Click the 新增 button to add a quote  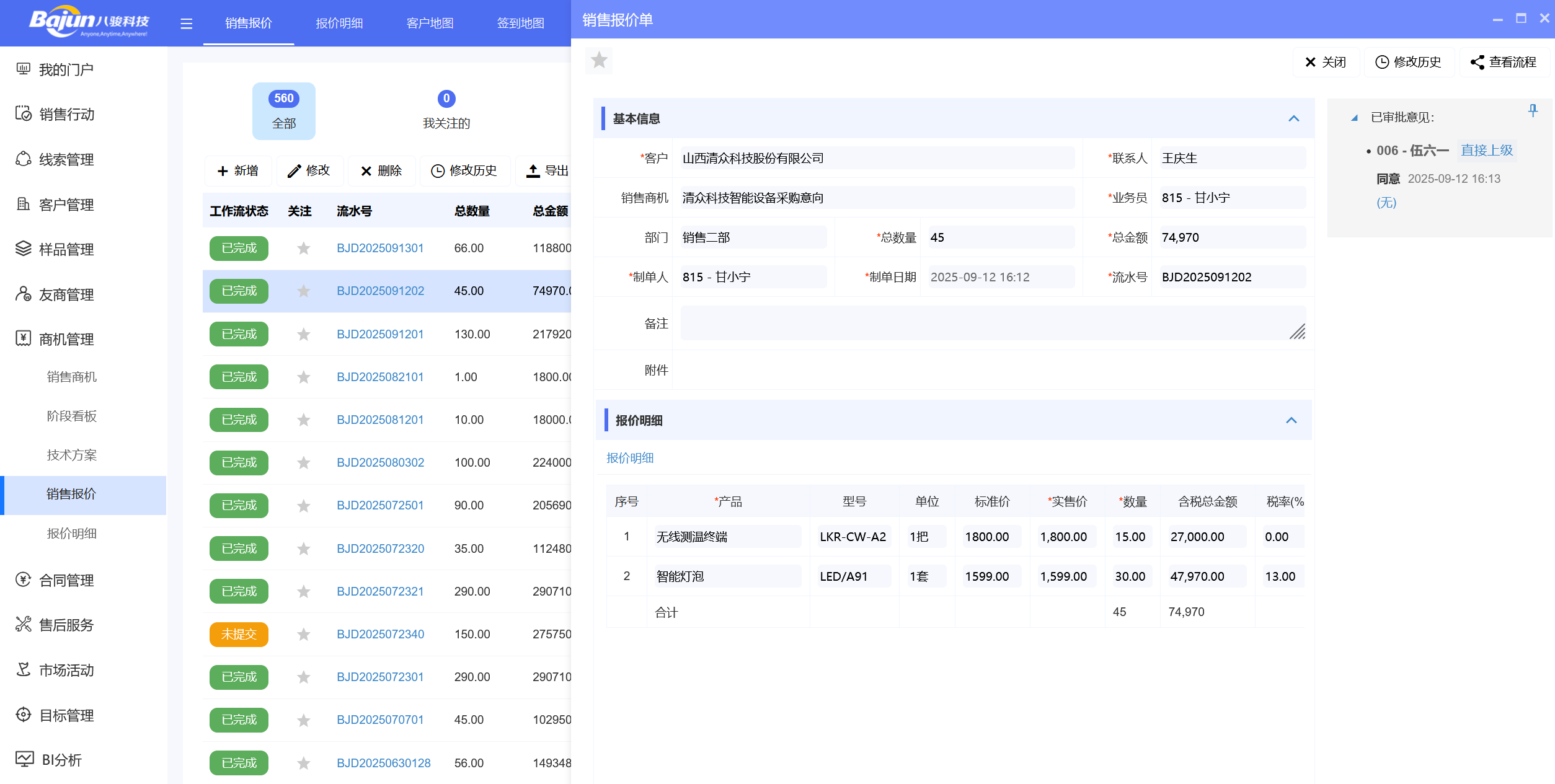point(238,170)
